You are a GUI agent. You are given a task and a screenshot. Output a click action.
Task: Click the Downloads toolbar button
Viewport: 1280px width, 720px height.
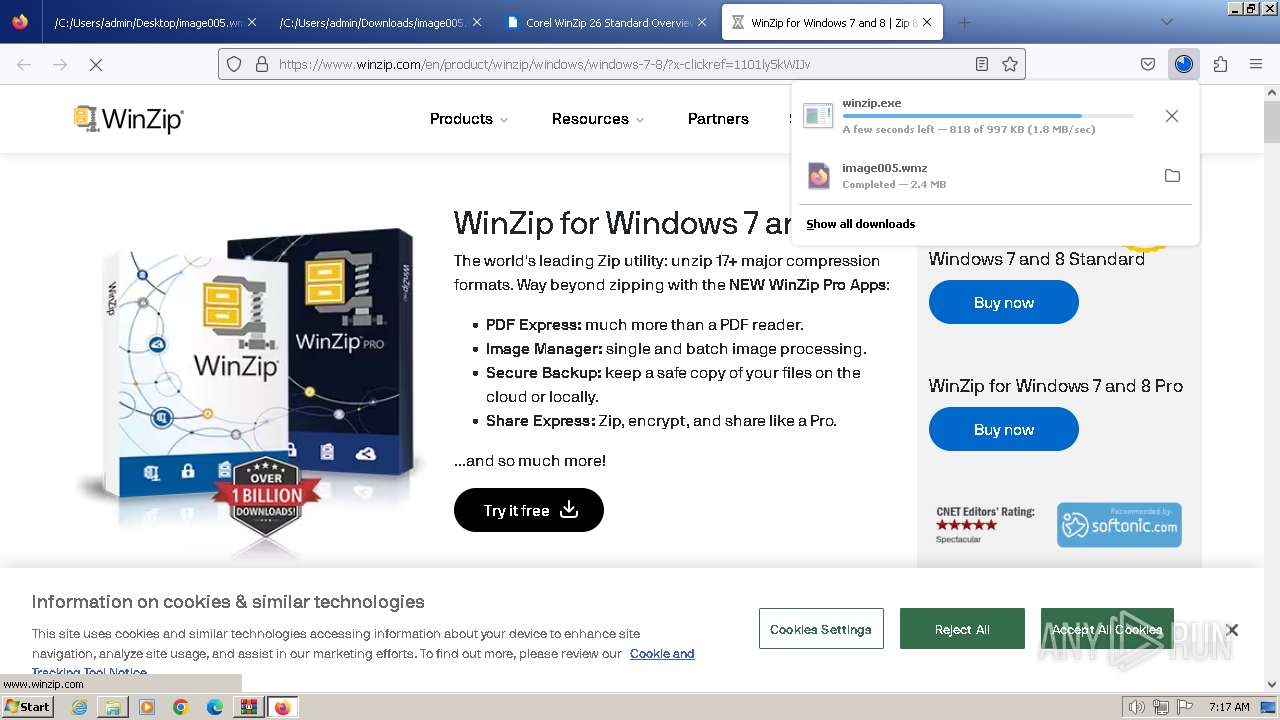coord(1184,64)
